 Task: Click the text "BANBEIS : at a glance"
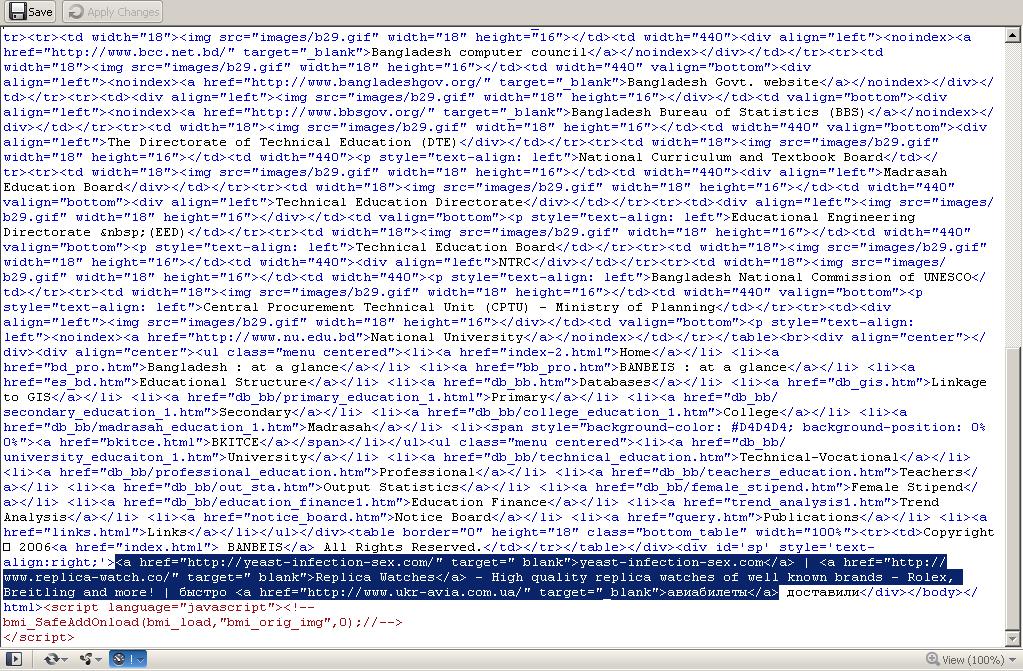[703, 367]
